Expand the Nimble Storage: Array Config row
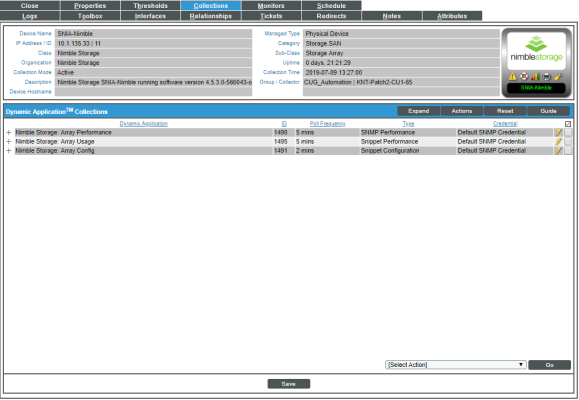Image resolution: width=579 pixels, height=400 pixels. 9,151
